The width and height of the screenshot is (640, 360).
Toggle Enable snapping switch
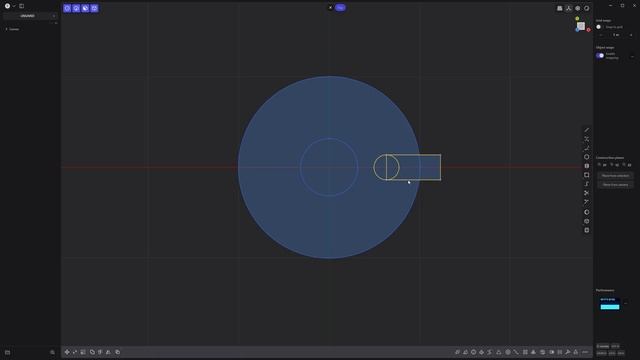point(600,56)
